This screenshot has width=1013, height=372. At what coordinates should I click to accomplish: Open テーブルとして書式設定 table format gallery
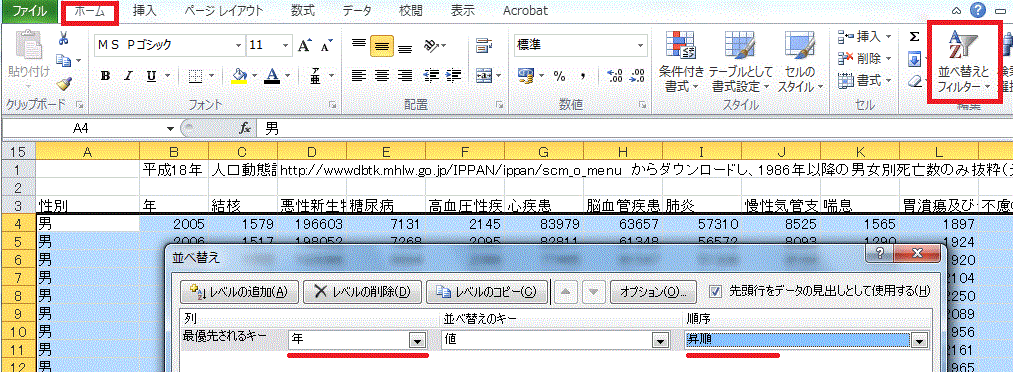(x=740, y=61)
